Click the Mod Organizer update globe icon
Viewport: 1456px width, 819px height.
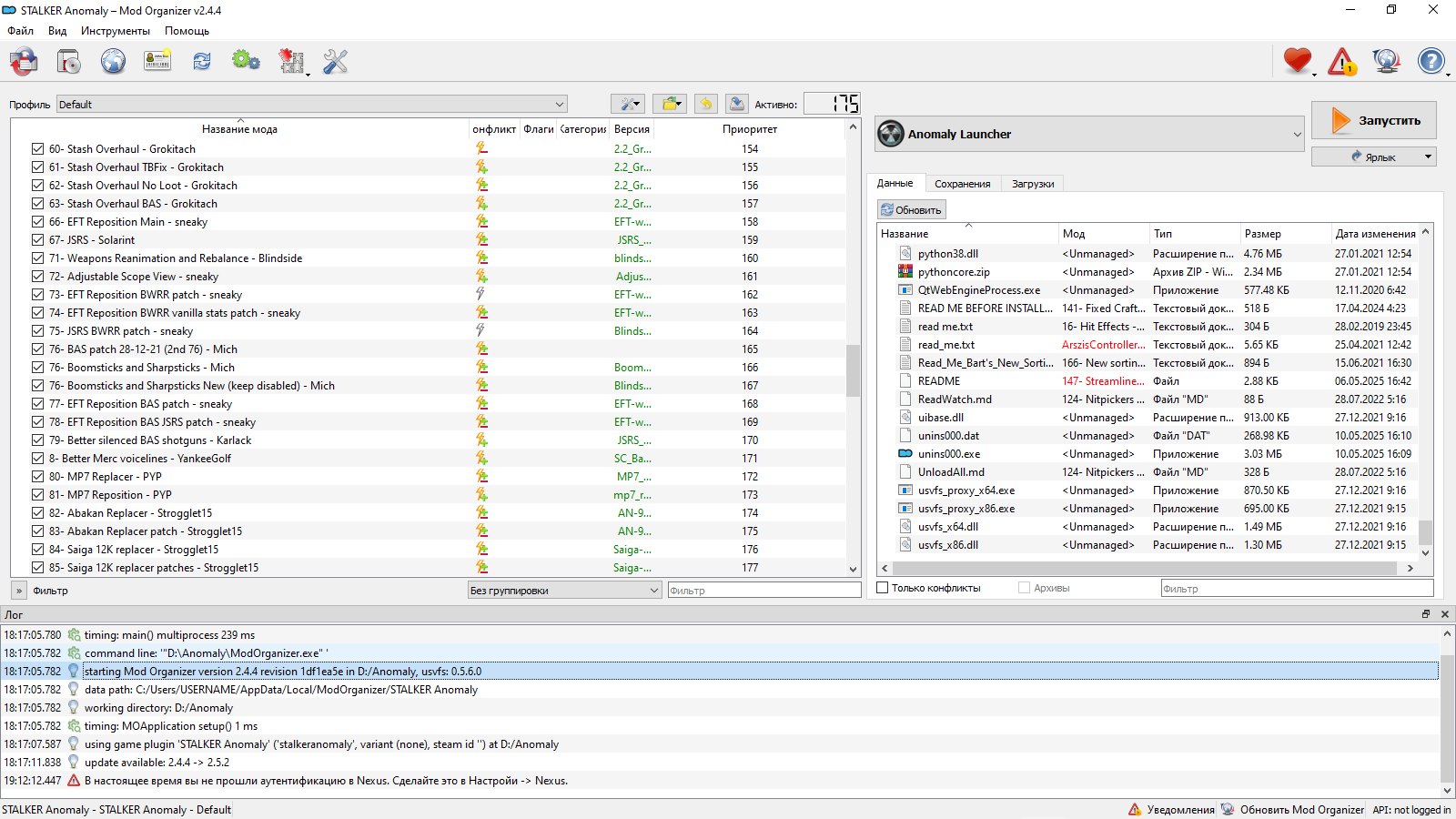click(x=1386, y=62)
